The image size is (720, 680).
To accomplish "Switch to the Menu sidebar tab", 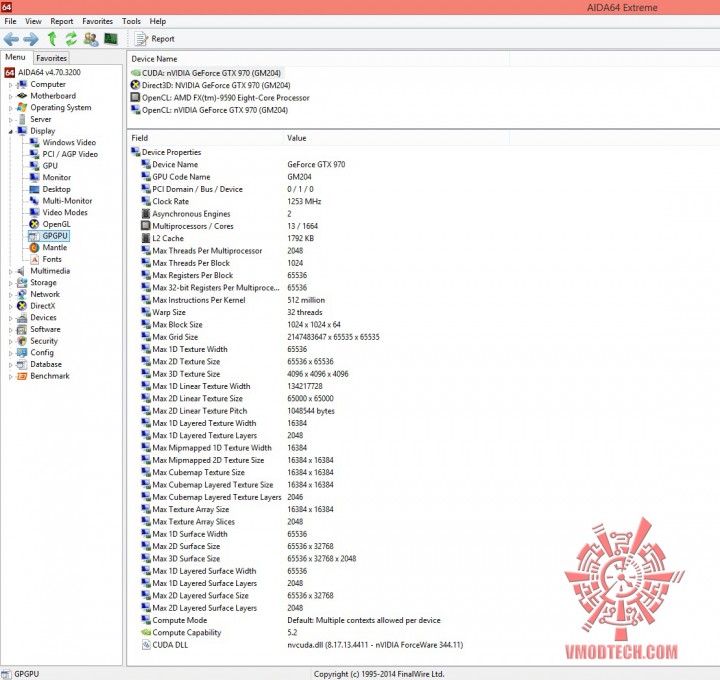I will [x=16, y=57].
